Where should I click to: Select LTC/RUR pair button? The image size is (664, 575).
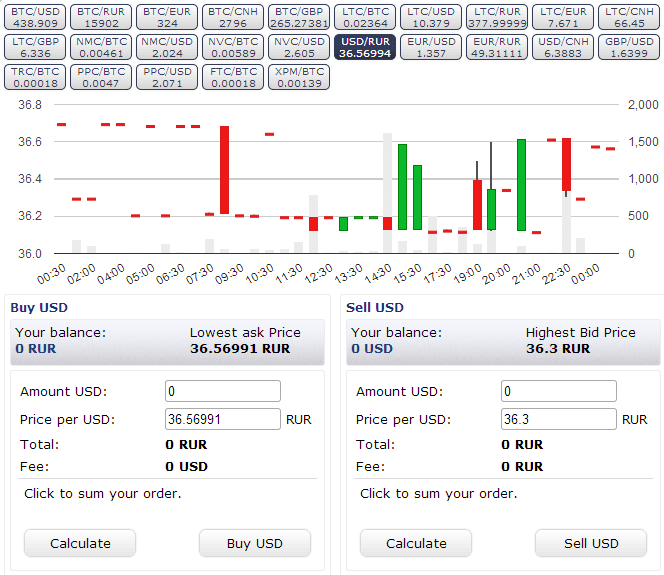pyautogui.click(x=498, y=17)
